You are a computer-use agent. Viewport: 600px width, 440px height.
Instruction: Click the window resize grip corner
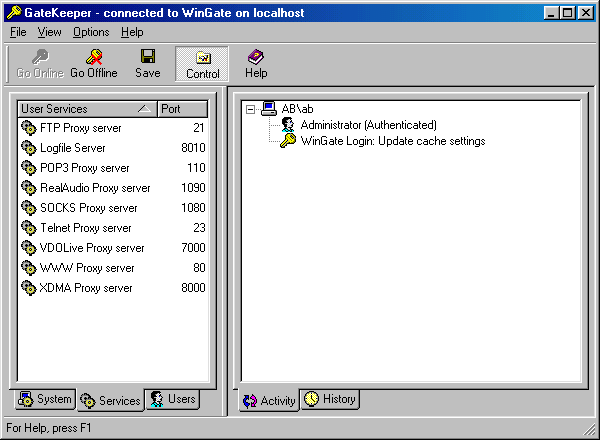coord(589,429)
